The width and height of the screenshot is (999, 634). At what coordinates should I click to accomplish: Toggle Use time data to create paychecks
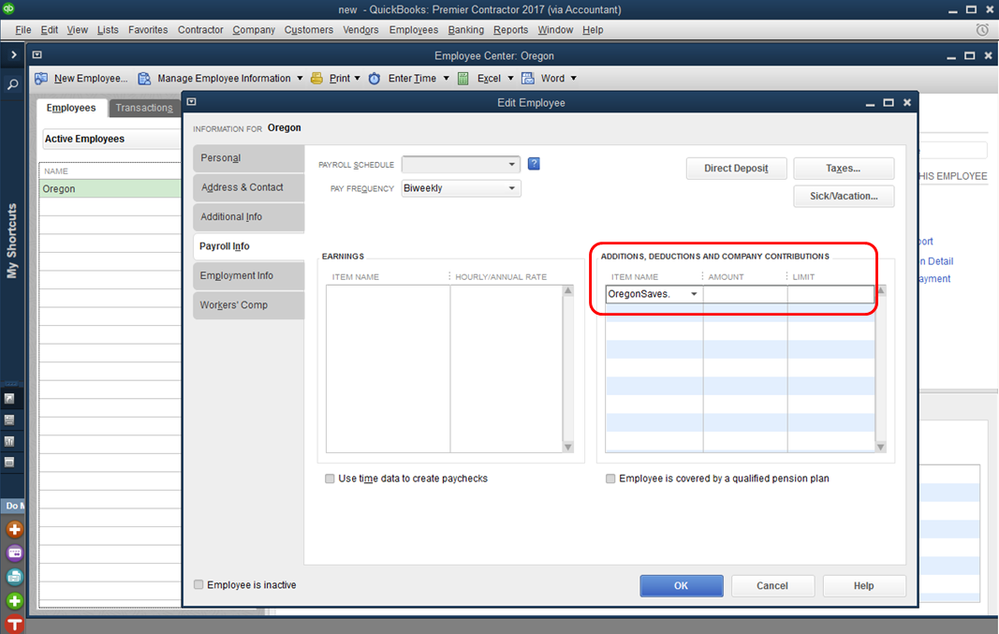pos(329,479)
